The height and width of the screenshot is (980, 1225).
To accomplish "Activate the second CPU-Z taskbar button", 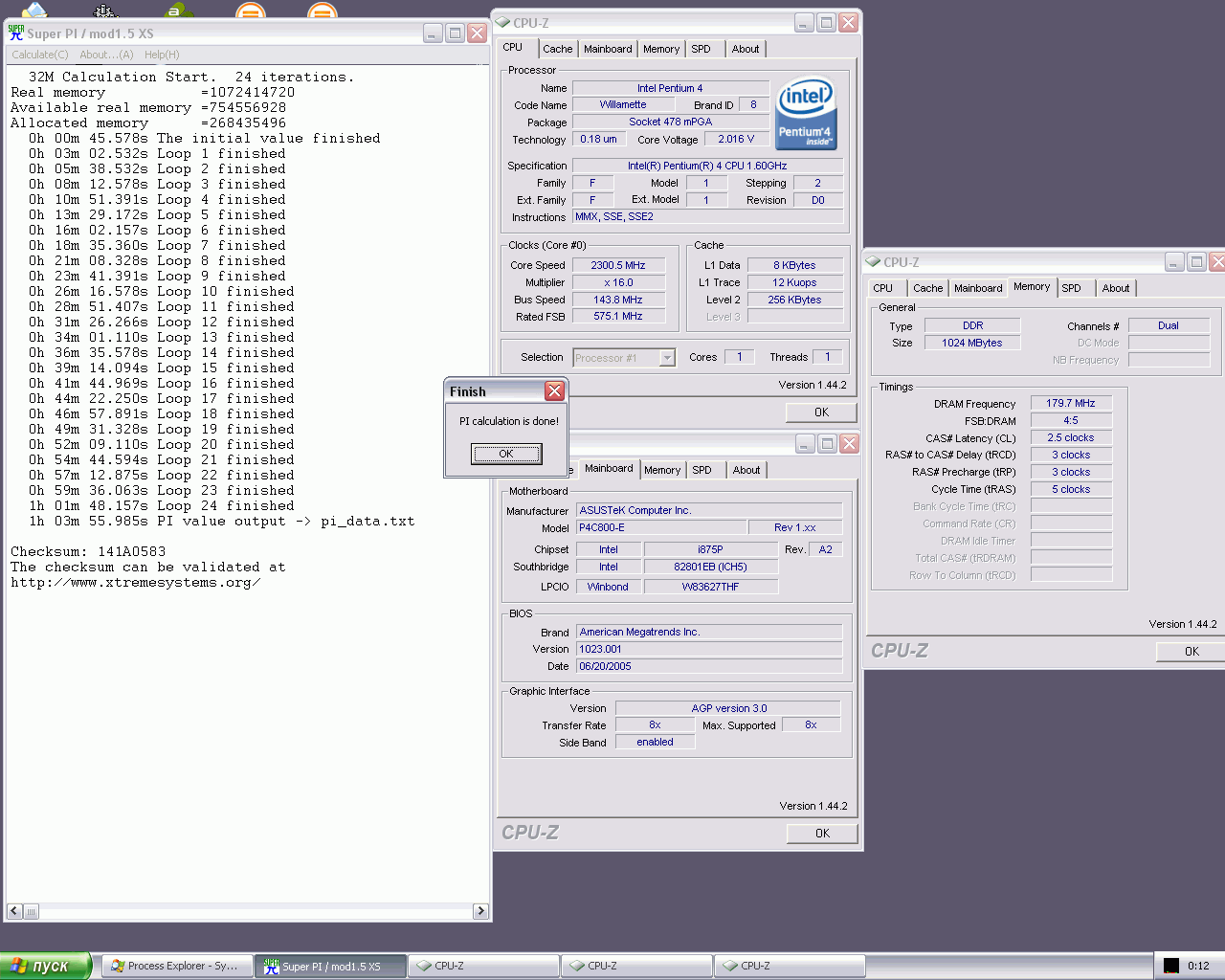I will (x=636, y=967).
